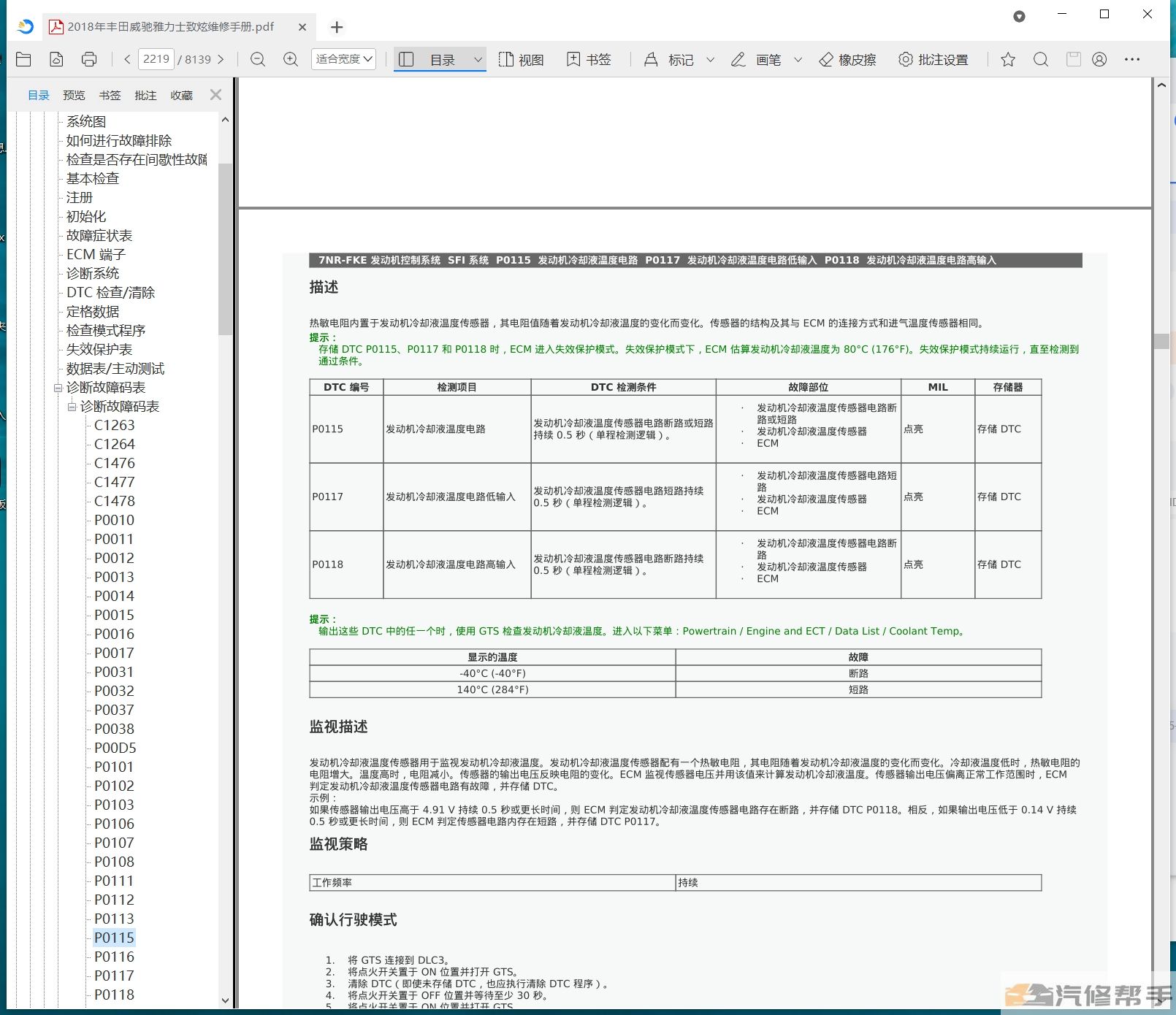This screenshot has height=1015, width=1176.
Task: Click the zoom in magnifier
Action: pos(291,59)
